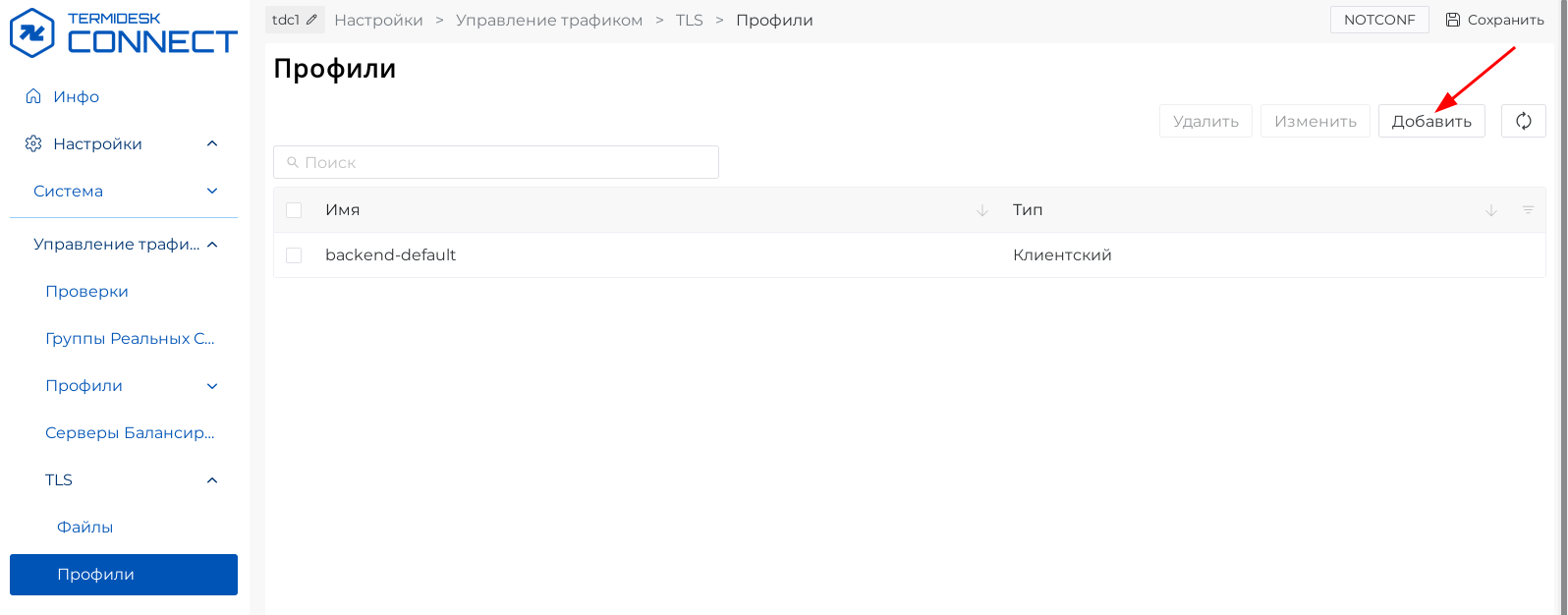Collapse the Настройки section

click(x=212, y=144)
